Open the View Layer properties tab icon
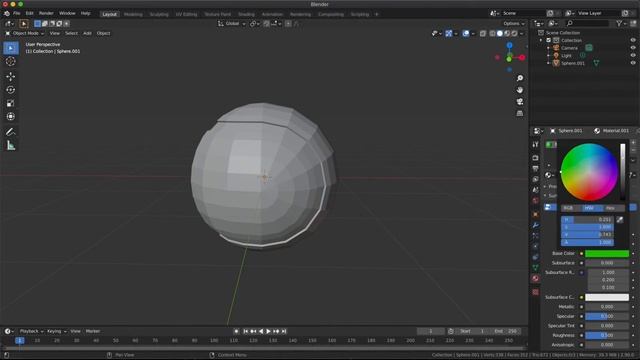640x360 pixels. (x=536, y=179)
